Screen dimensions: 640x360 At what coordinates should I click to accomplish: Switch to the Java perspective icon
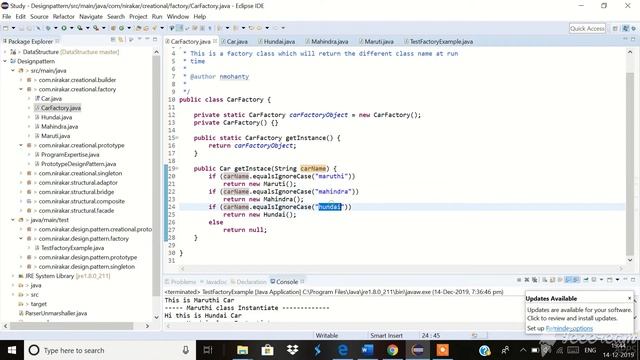(625, 28)
